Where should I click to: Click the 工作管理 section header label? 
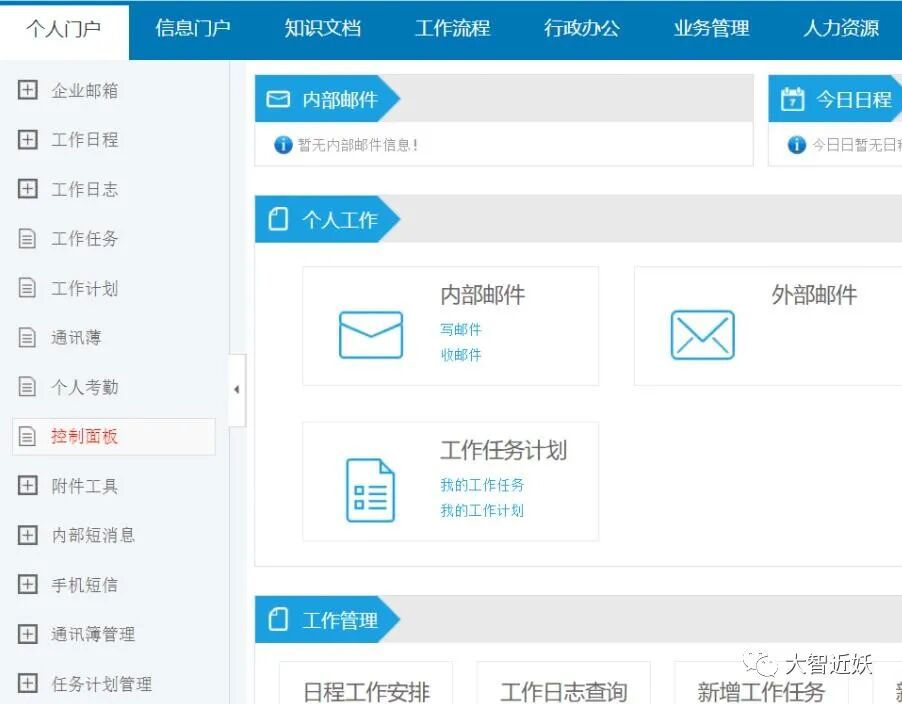point(341,620)
